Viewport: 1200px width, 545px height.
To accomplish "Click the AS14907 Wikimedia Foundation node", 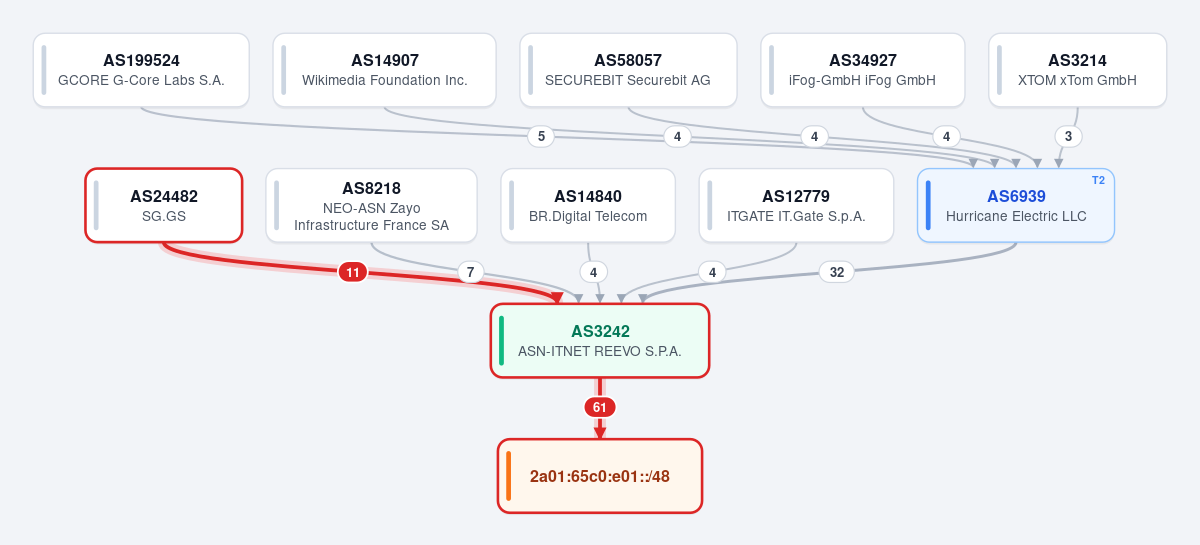I will pos(385,70).
